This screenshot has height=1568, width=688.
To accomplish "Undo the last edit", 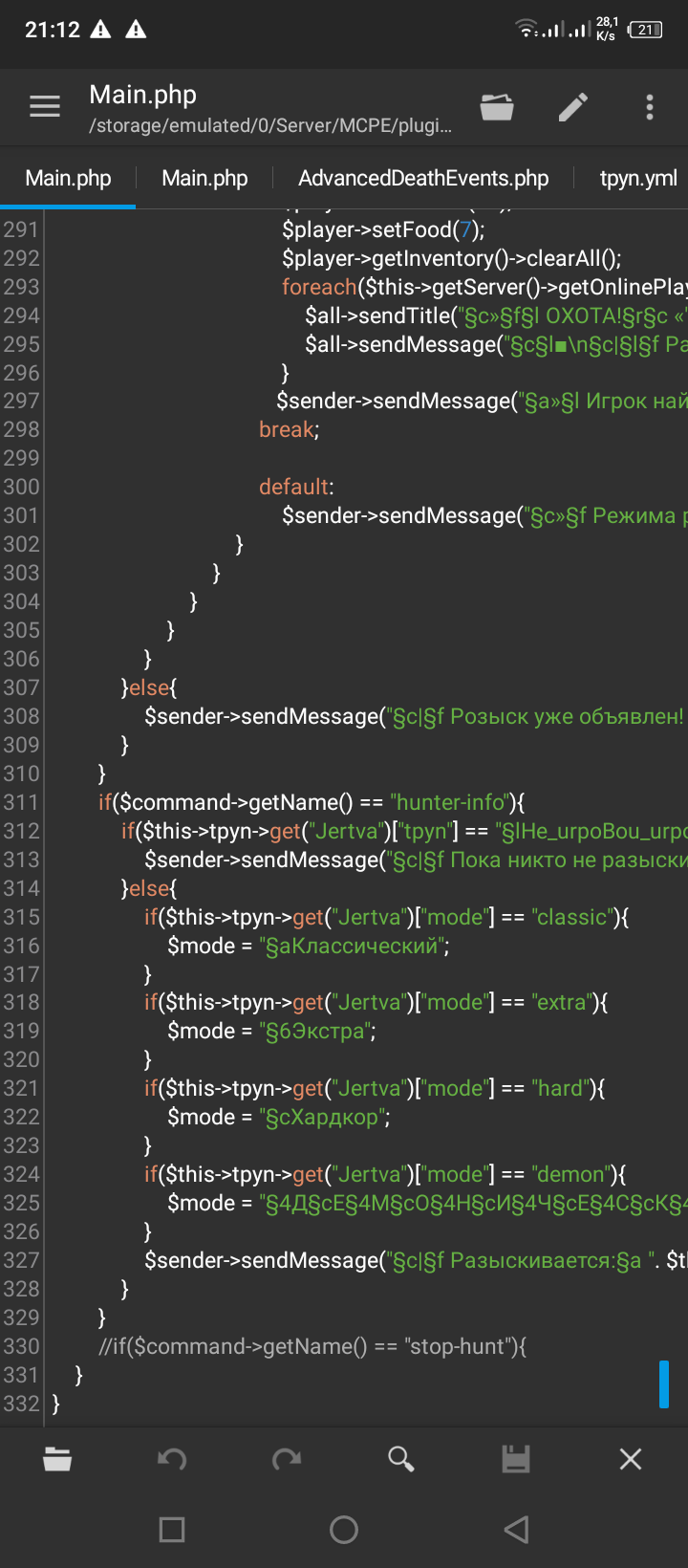I will [x=172, y=1459].
